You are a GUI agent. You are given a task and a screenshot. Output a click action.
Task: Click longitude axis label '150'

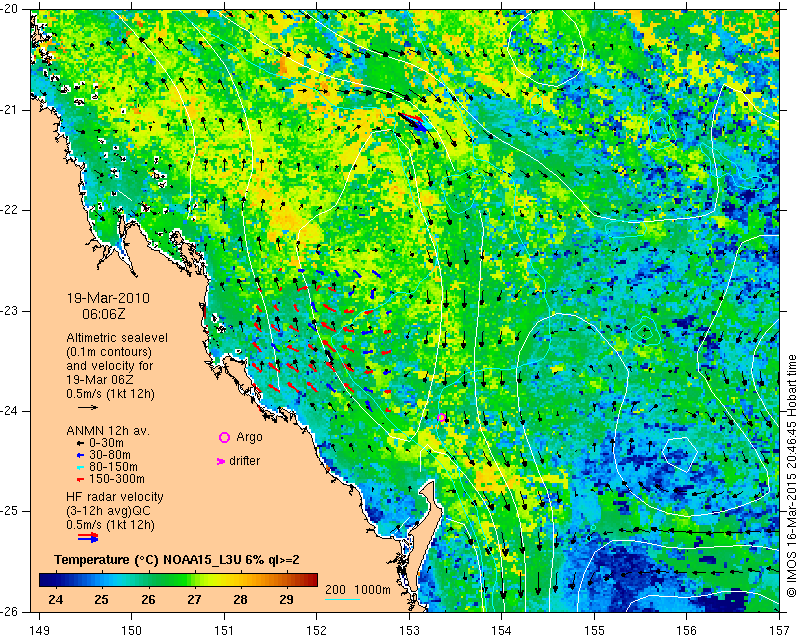tap(132, 630)
